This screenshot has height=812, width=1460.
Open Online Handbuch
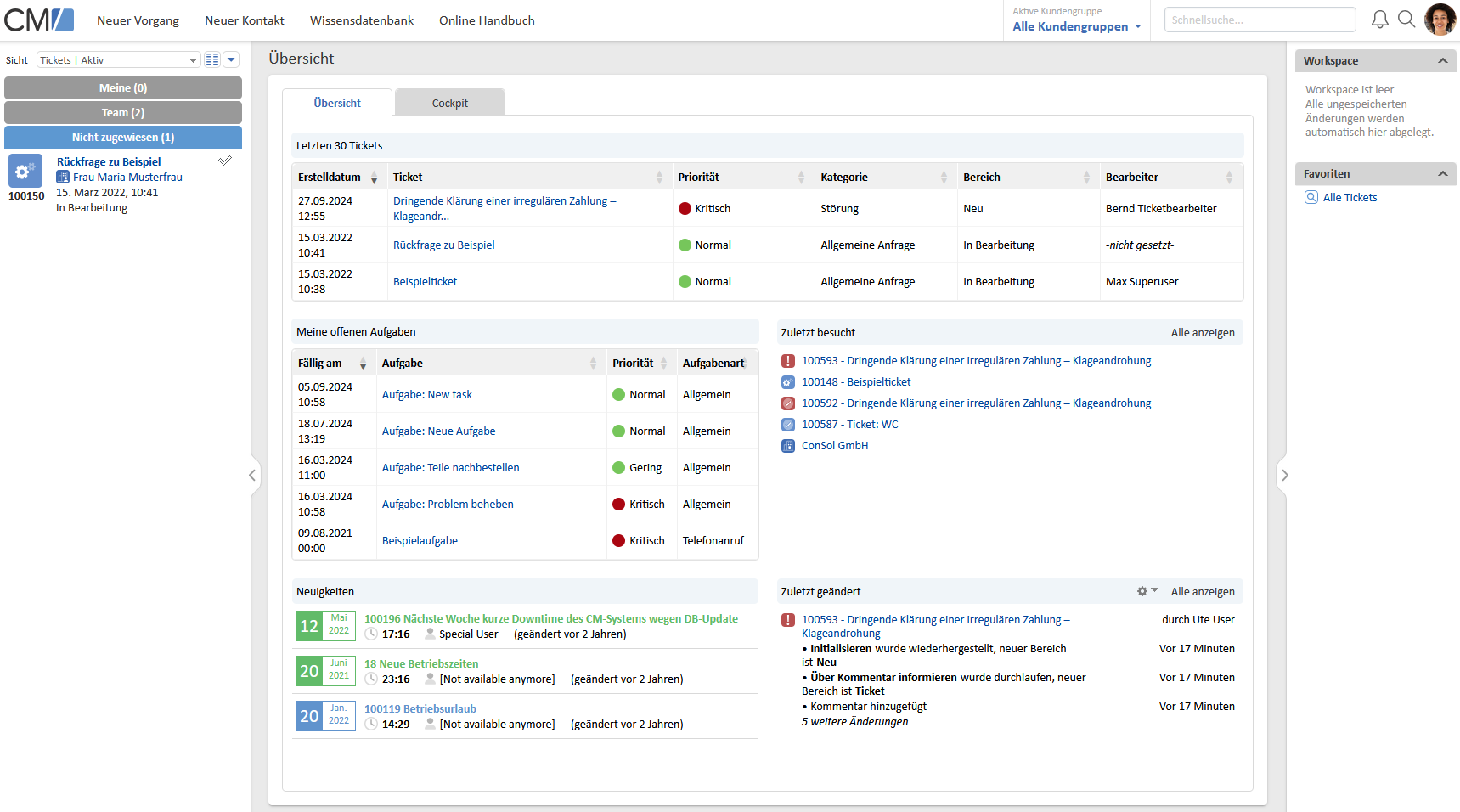[x=487, y=20]
